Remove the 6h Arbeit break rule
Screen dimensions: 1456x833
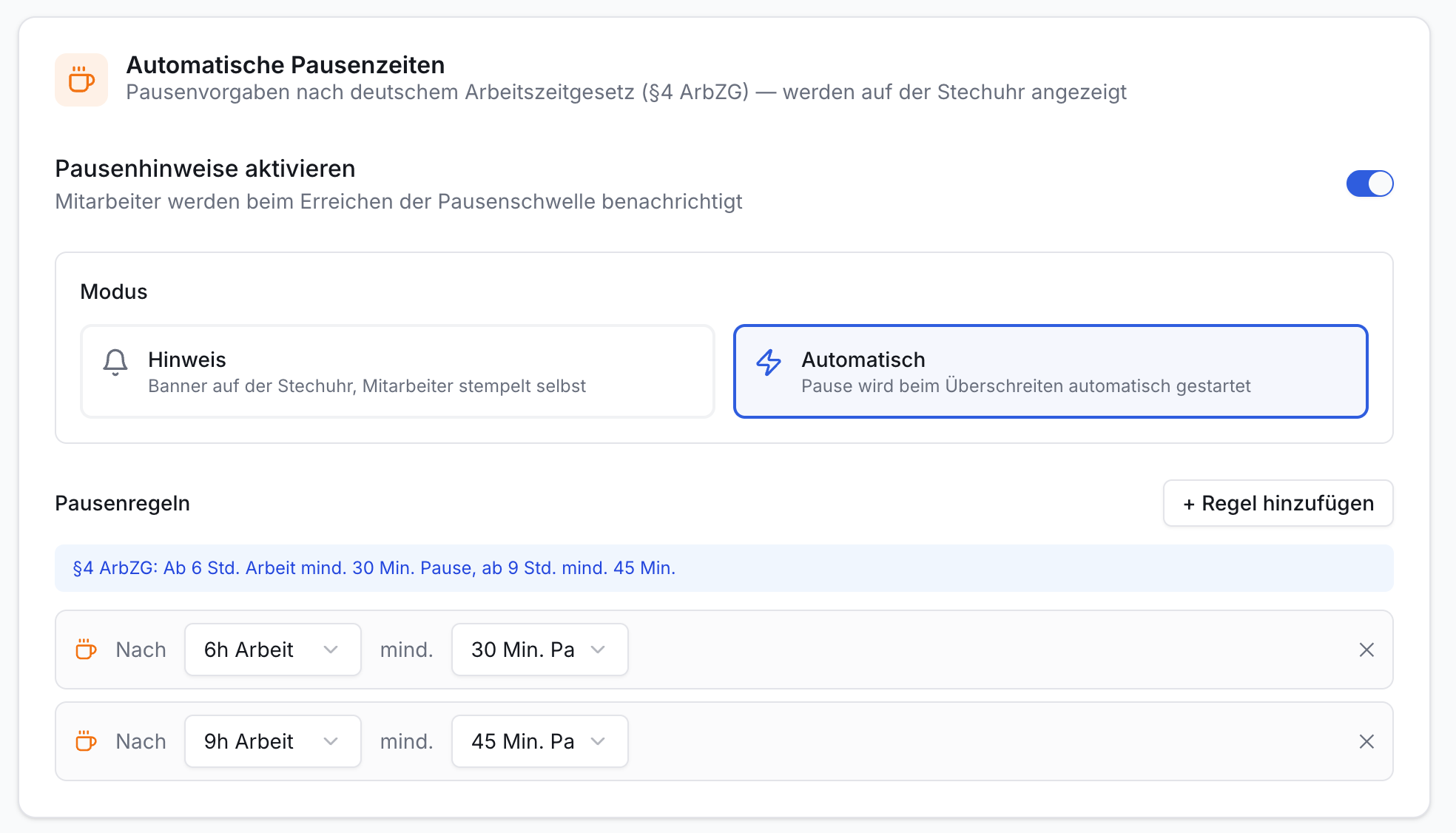click(x=1366, y=650)
